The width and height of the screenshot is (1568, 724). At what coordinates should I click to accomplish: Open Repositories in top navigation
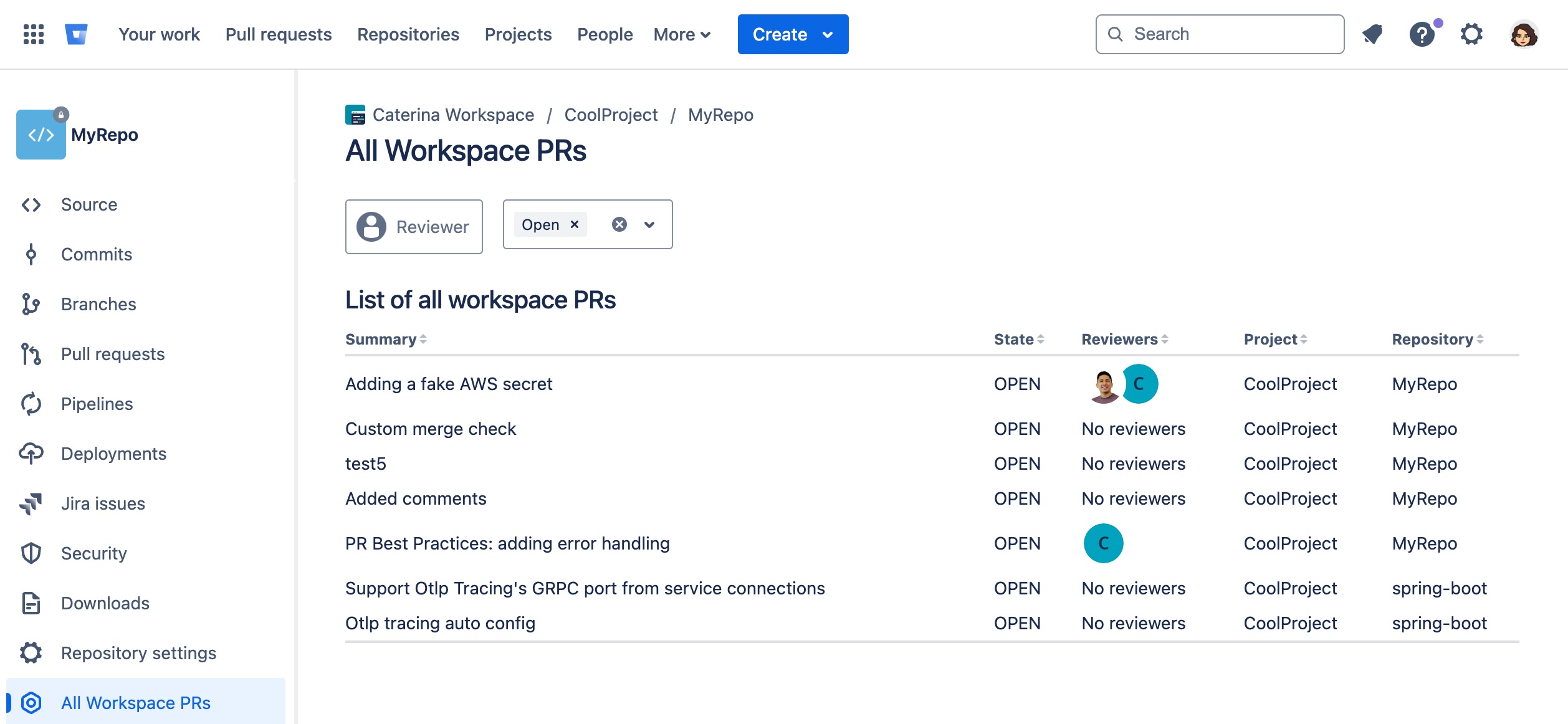coord(408,34)
